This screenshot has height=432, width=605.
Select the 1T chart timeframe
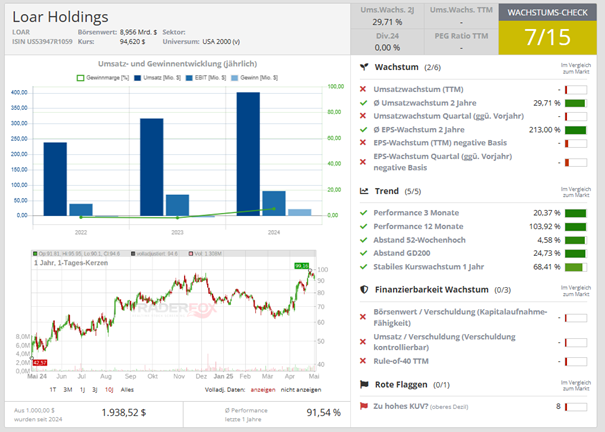click(53, 390)
